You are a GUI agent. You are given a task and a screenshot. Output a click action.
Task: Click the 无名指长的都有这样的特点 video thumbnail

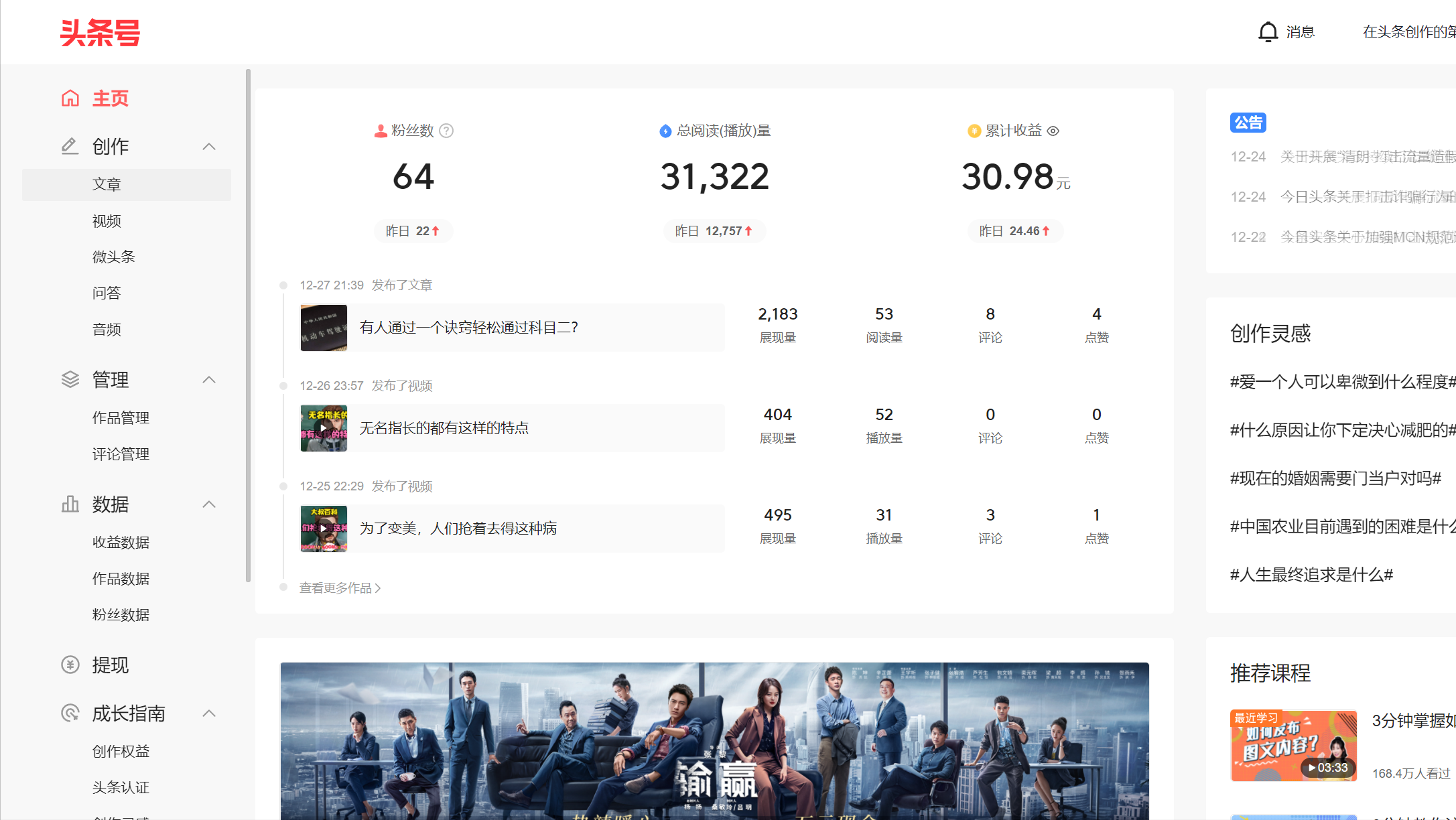324,427
